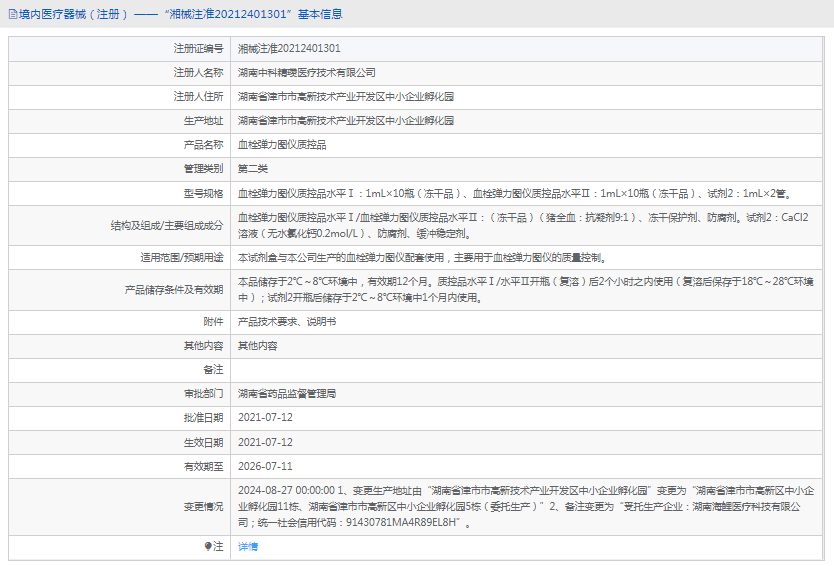Viewport: 834px width, 566px height.
Task: Select approval department 湖南省药品监督管理局
Action: (x=287, y=394)
